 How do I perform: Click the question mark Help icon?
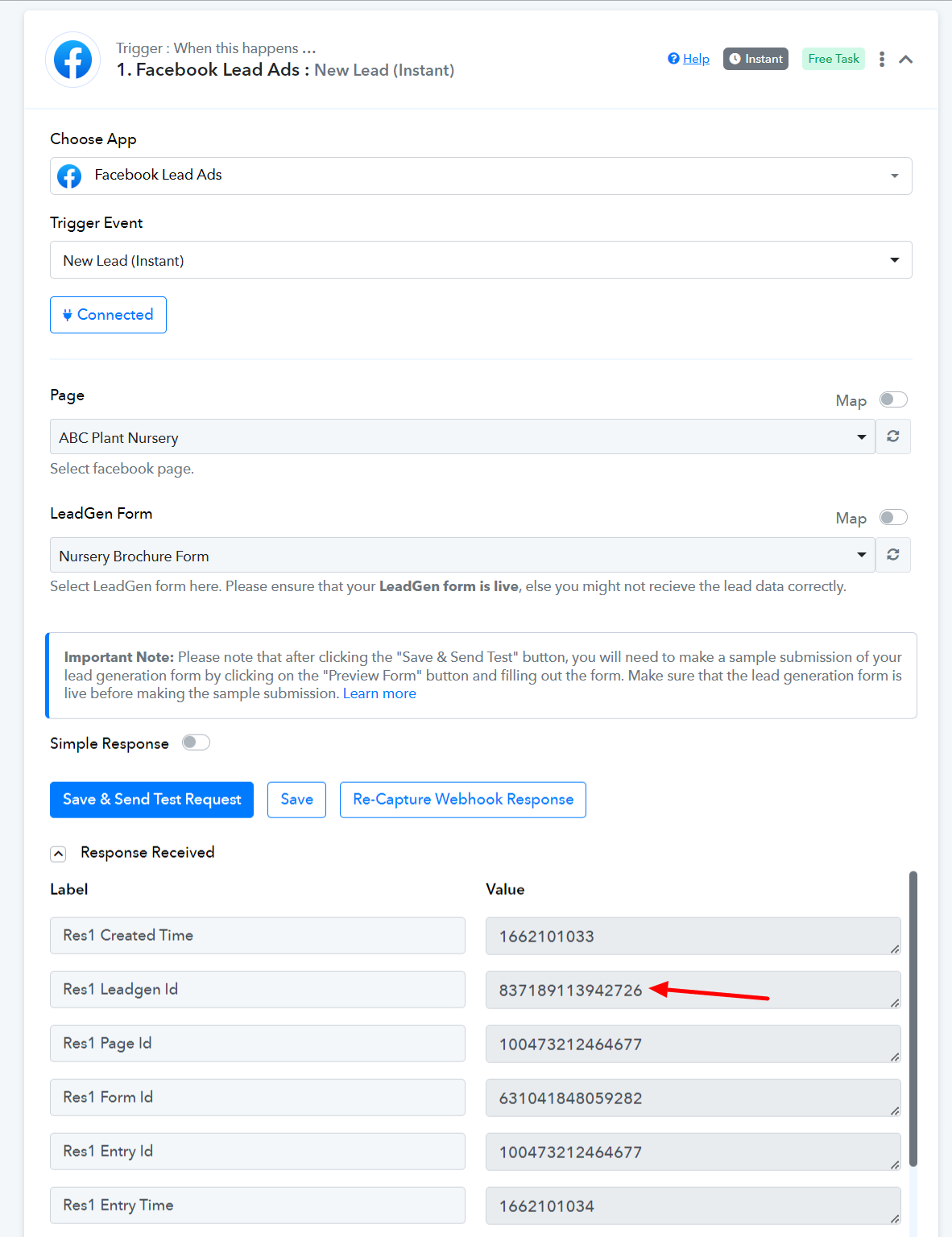[673, 58]
